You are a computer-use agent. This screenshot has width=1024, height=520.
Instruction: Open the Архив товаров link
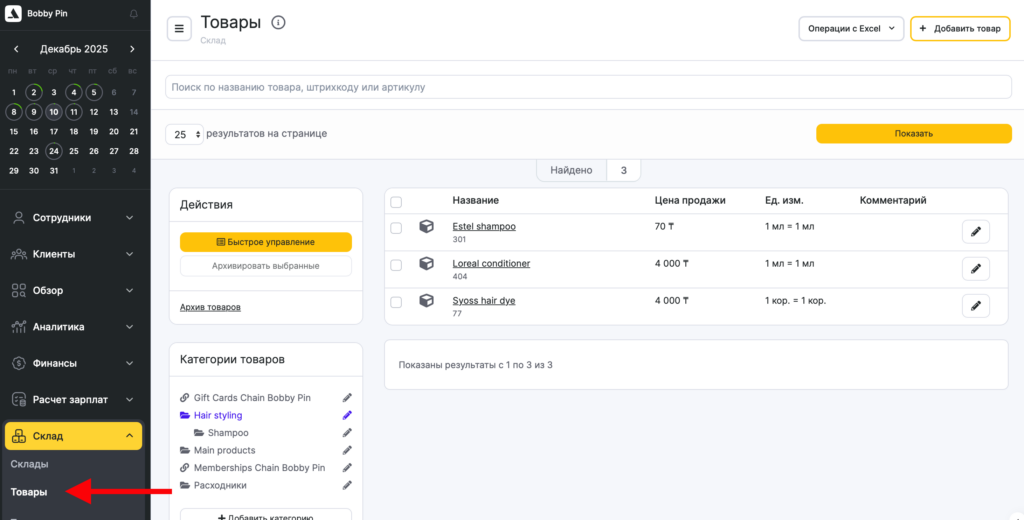[210, 307]
